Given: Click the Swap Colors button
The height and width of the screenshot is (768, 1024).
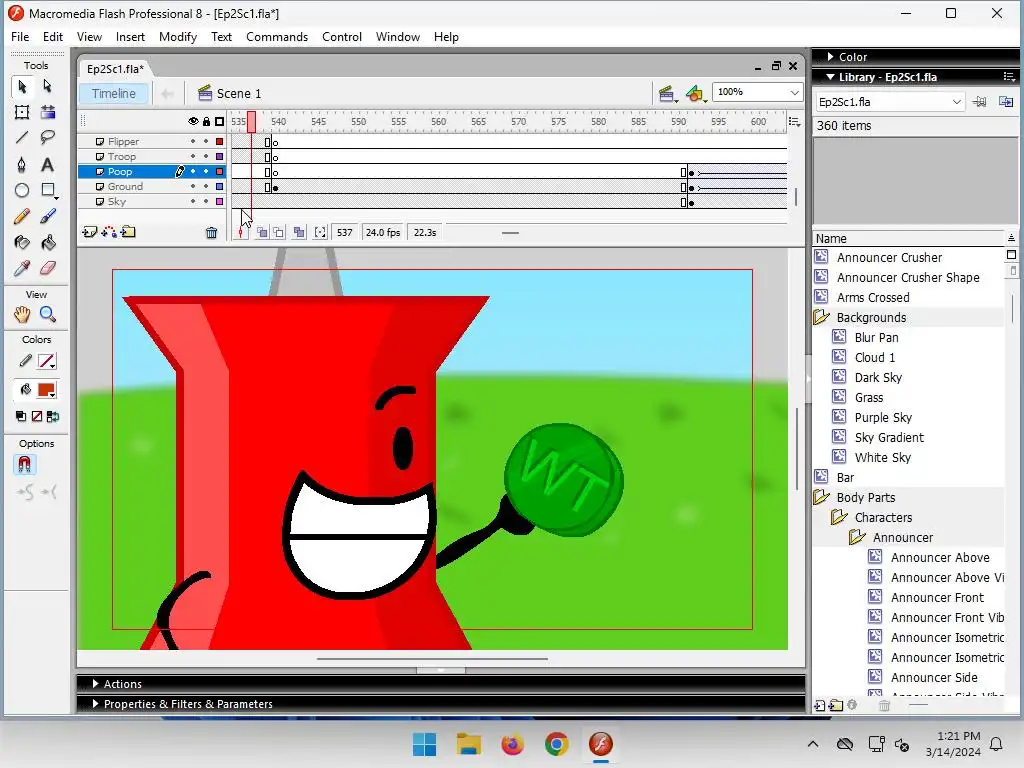Looking at the screenshot, I should 53,417.
